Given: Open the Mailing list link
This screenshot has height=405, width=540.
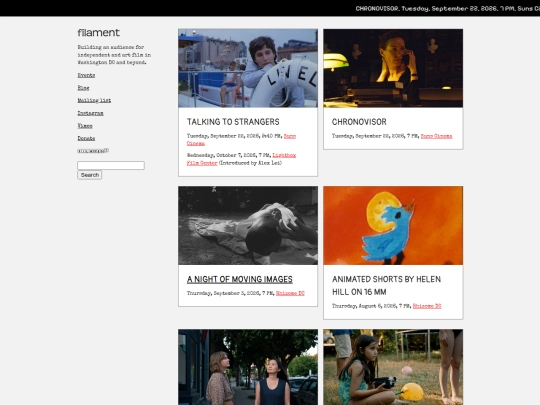Looking at the screenshot, I should click(x=94, y=101).
